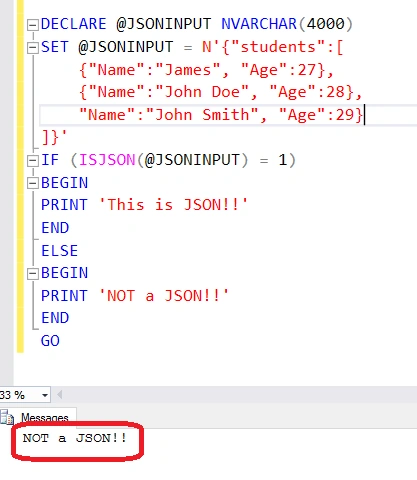This screenshot has width=417, height=480.
Task: Click the 4000 length value
Action: point(325,24)
